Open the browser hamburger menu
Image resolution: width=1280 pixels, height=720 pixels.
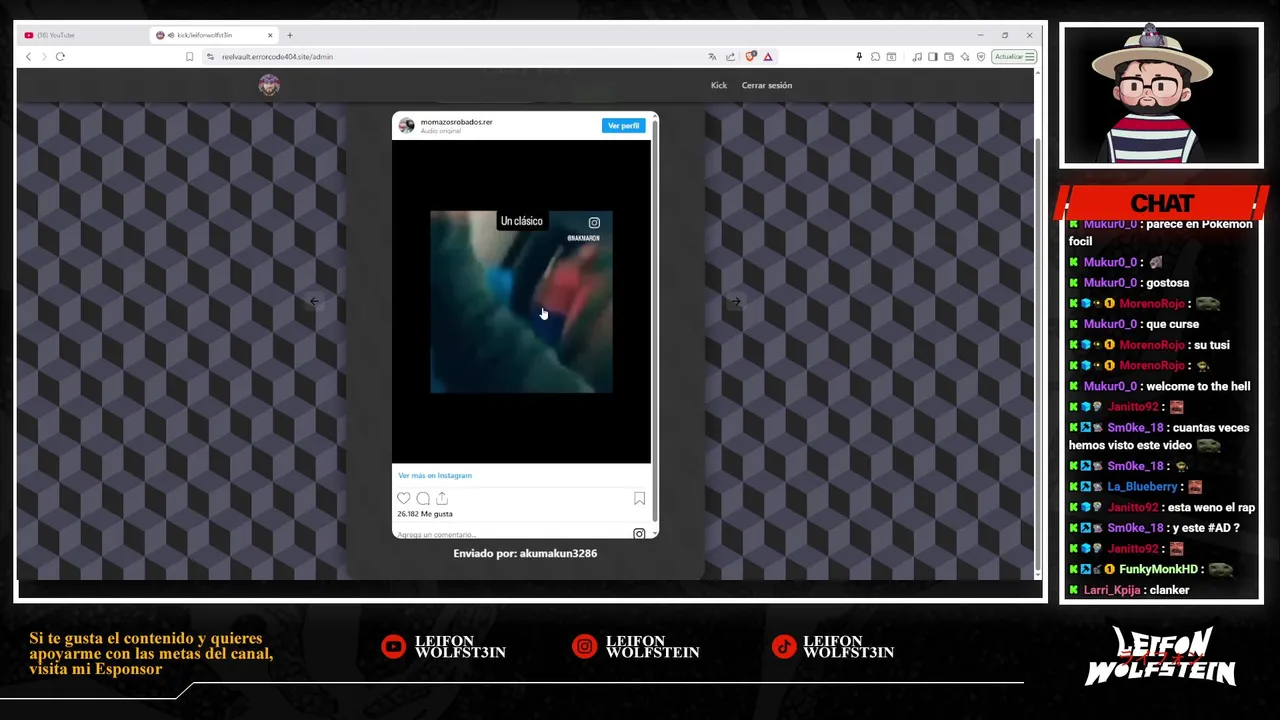point(1031,57)
